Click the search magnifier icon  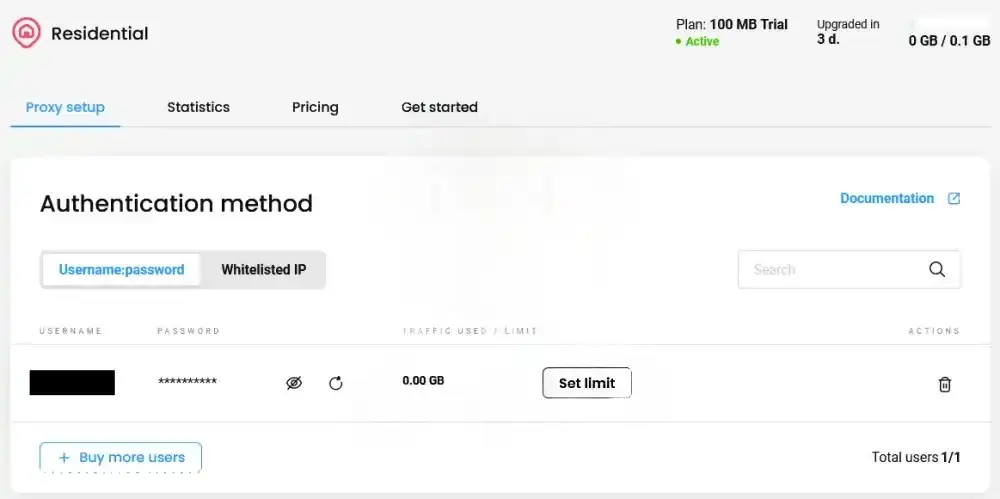pyautogui.click(x=937, y=269)
